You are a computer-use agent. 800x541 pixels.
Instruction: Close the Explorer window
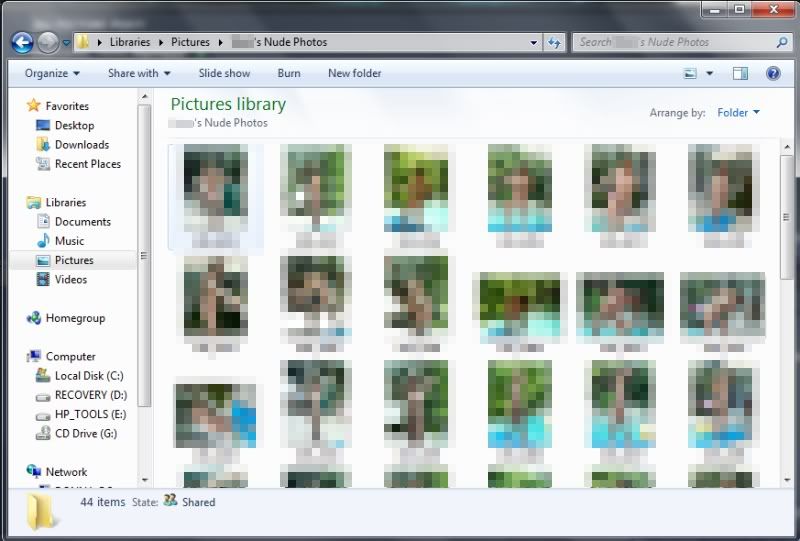(x=774, y=9)
